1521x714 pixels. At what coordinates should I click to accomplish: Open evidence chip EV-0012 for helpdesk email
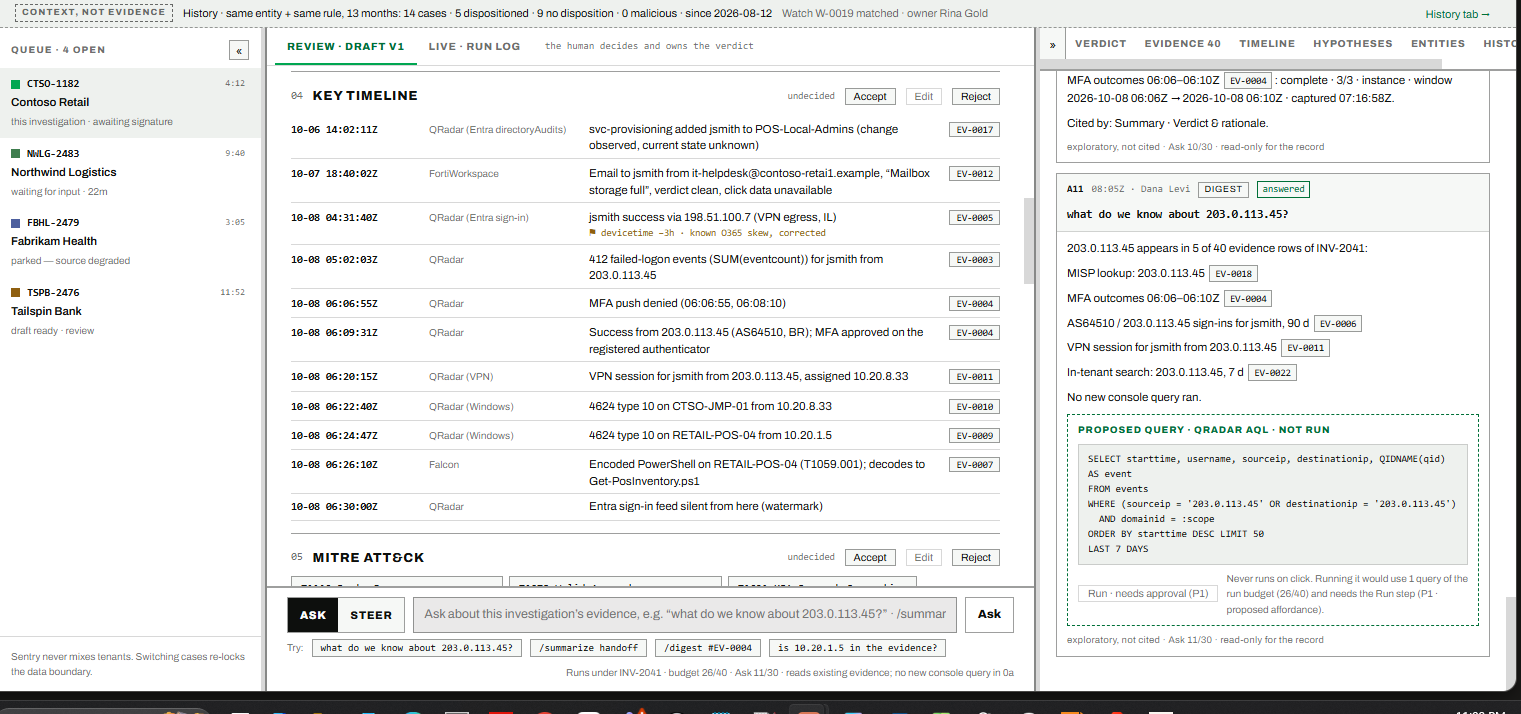(974, 174)
